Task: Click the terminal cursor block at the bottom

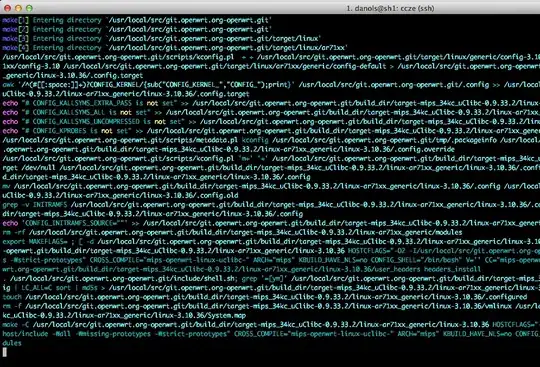Action: tap(4, 352)
